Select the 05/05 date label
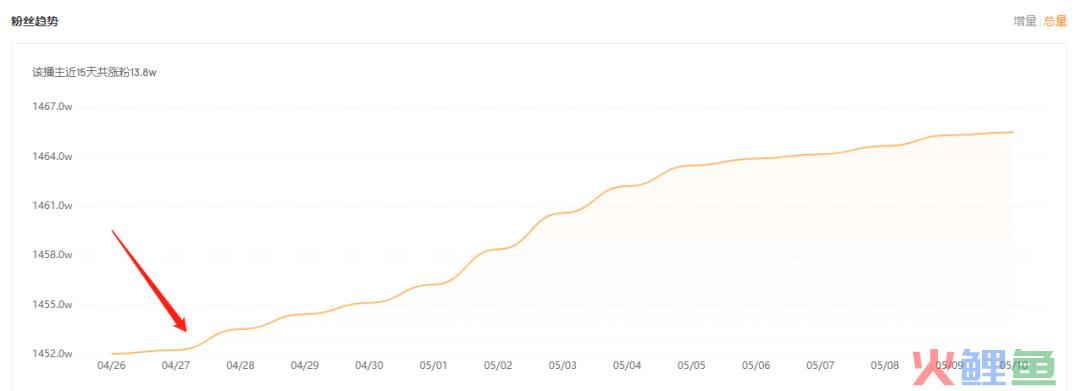 (x=692, y=365)
